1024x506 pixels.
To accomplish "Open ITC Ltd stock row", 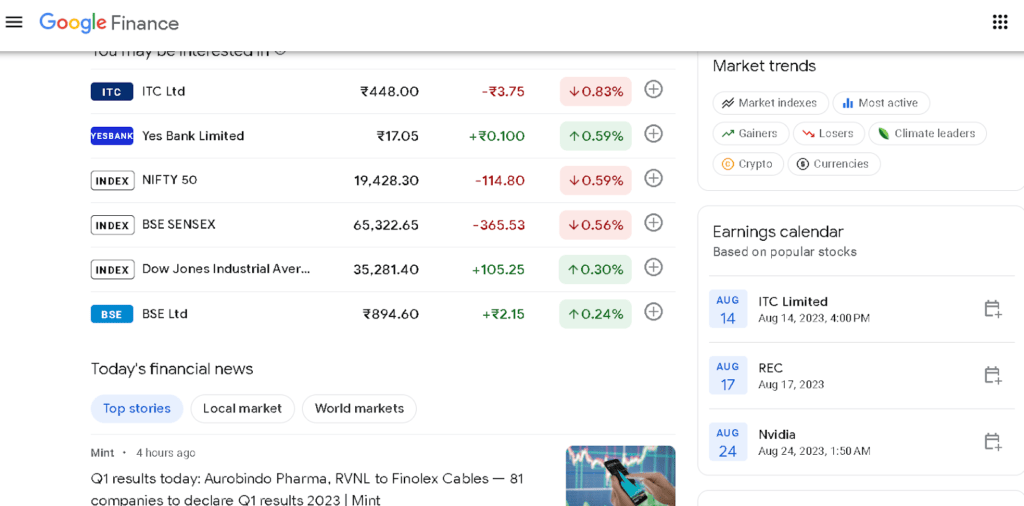I will (383, 91).
